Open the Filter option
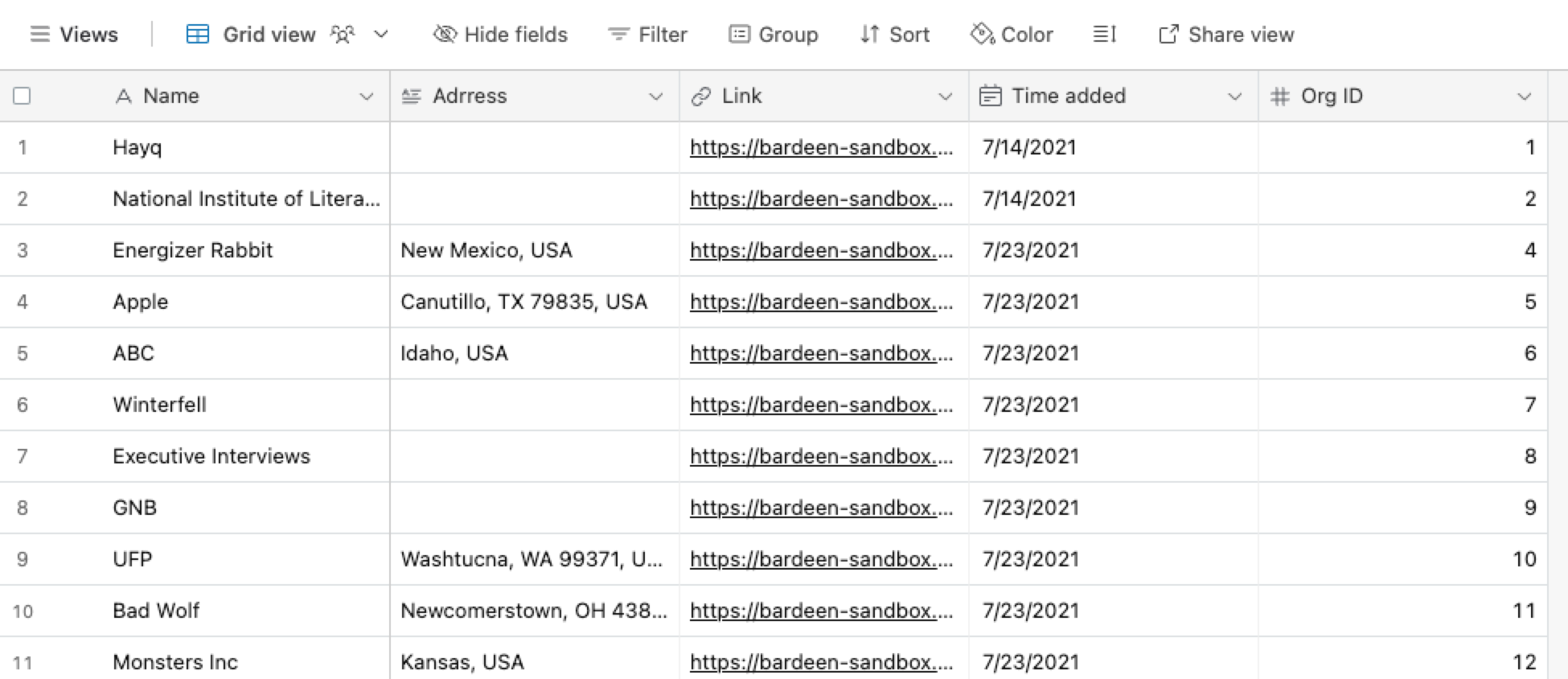Viewport: 1568px width, 679px height. pos(647,35)
